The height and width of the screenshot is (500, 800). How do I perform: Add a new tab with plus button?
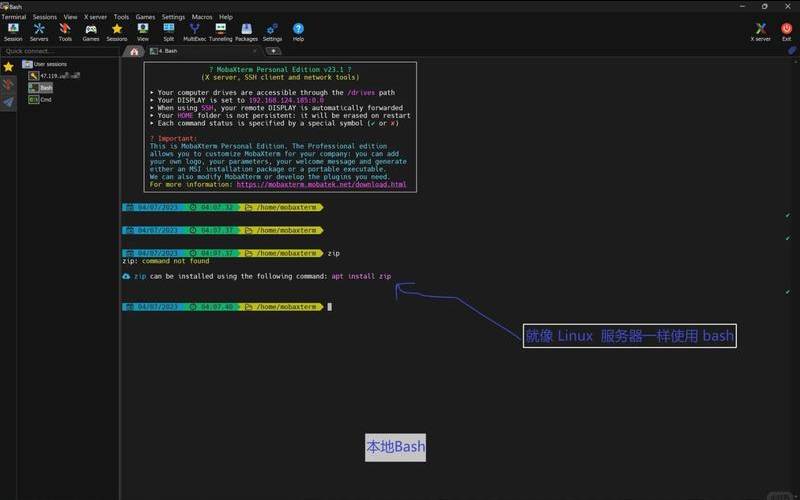click(x=273, y=51)
